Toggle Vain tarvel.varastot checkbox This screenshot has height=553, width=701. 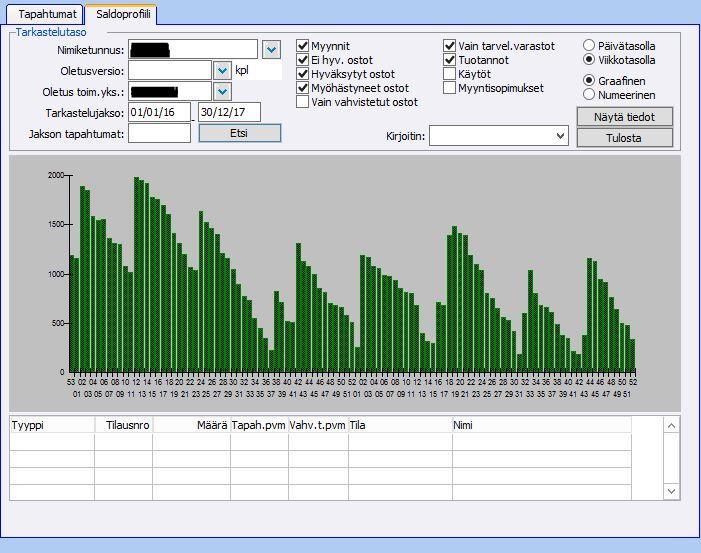[449, 46]
